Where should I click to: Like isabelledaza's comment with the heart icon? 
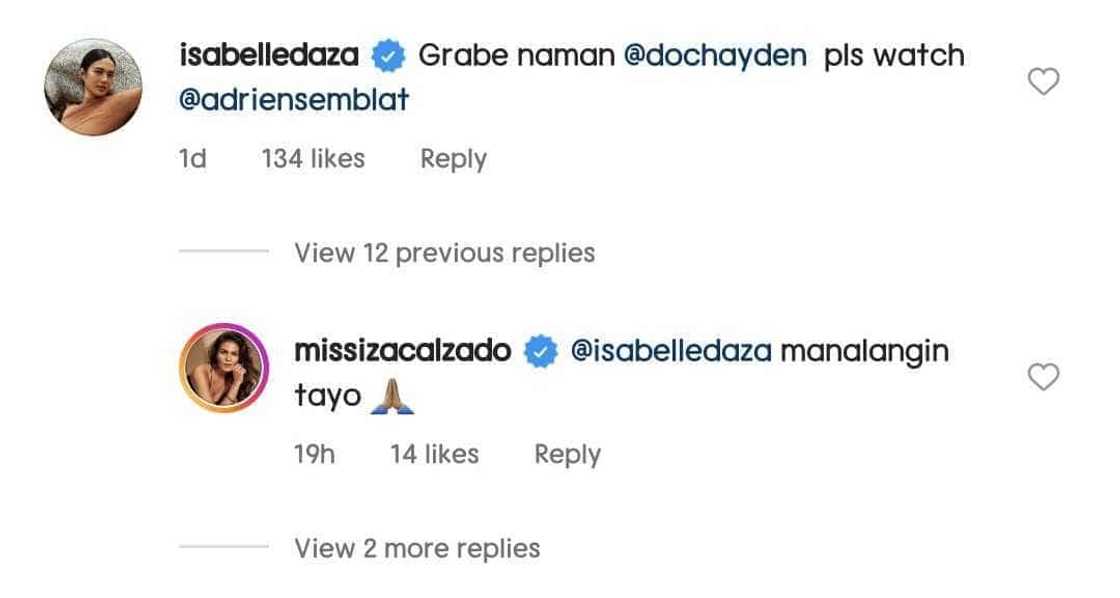point(1043,82)
